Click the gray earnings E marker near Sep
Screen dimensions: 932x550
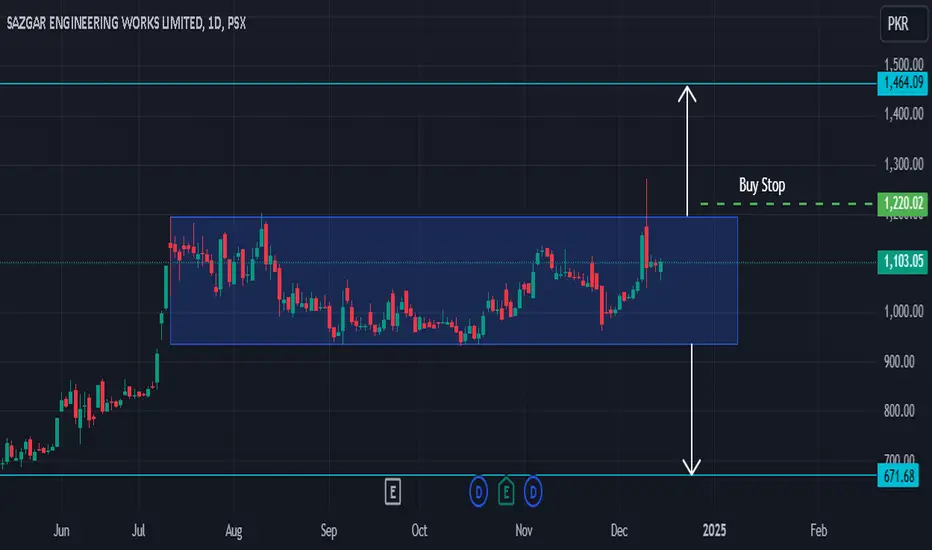pos(392,492)
